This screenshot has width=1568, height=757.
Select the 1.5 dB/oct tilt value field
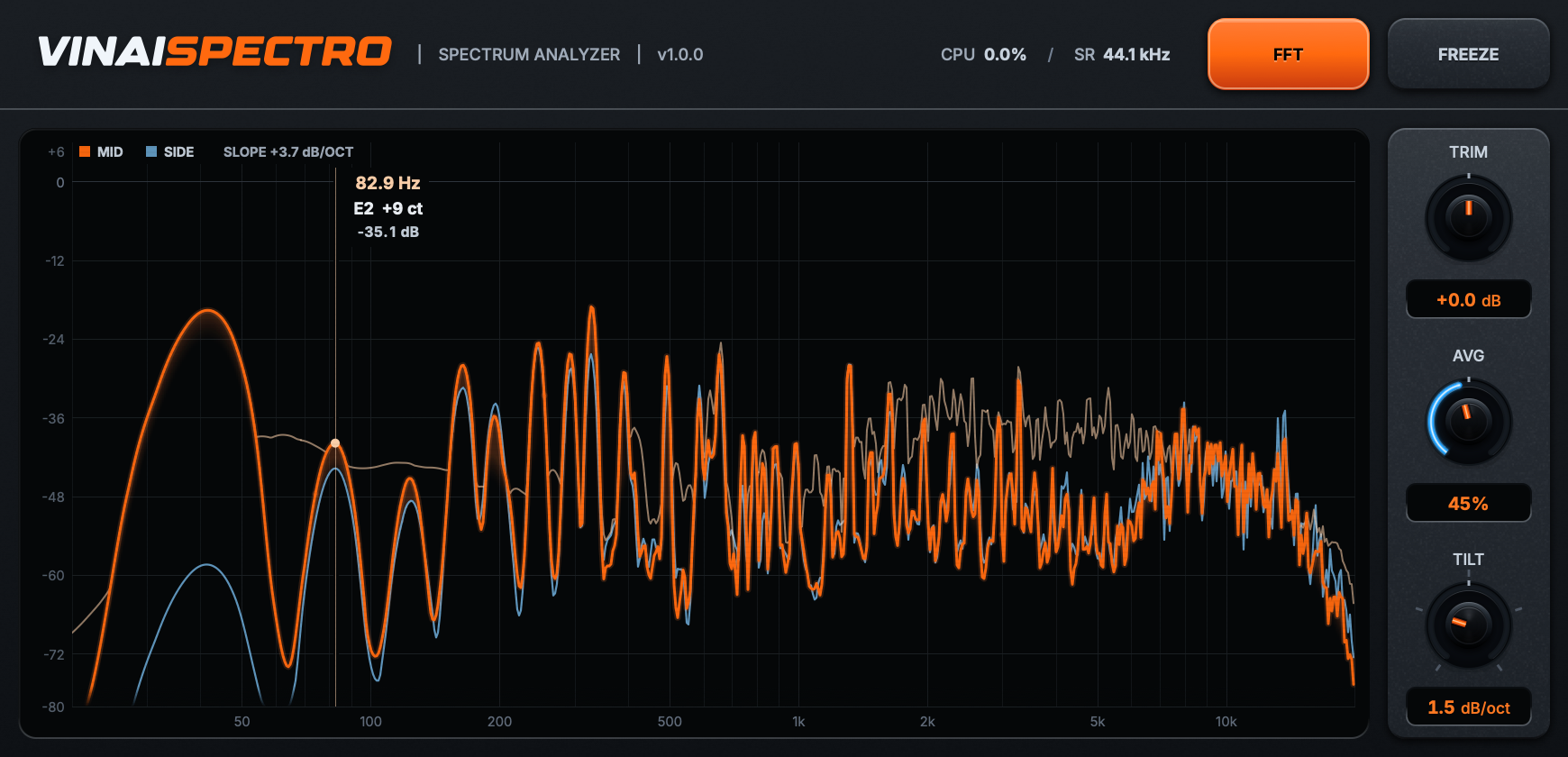click(1468, 707)
